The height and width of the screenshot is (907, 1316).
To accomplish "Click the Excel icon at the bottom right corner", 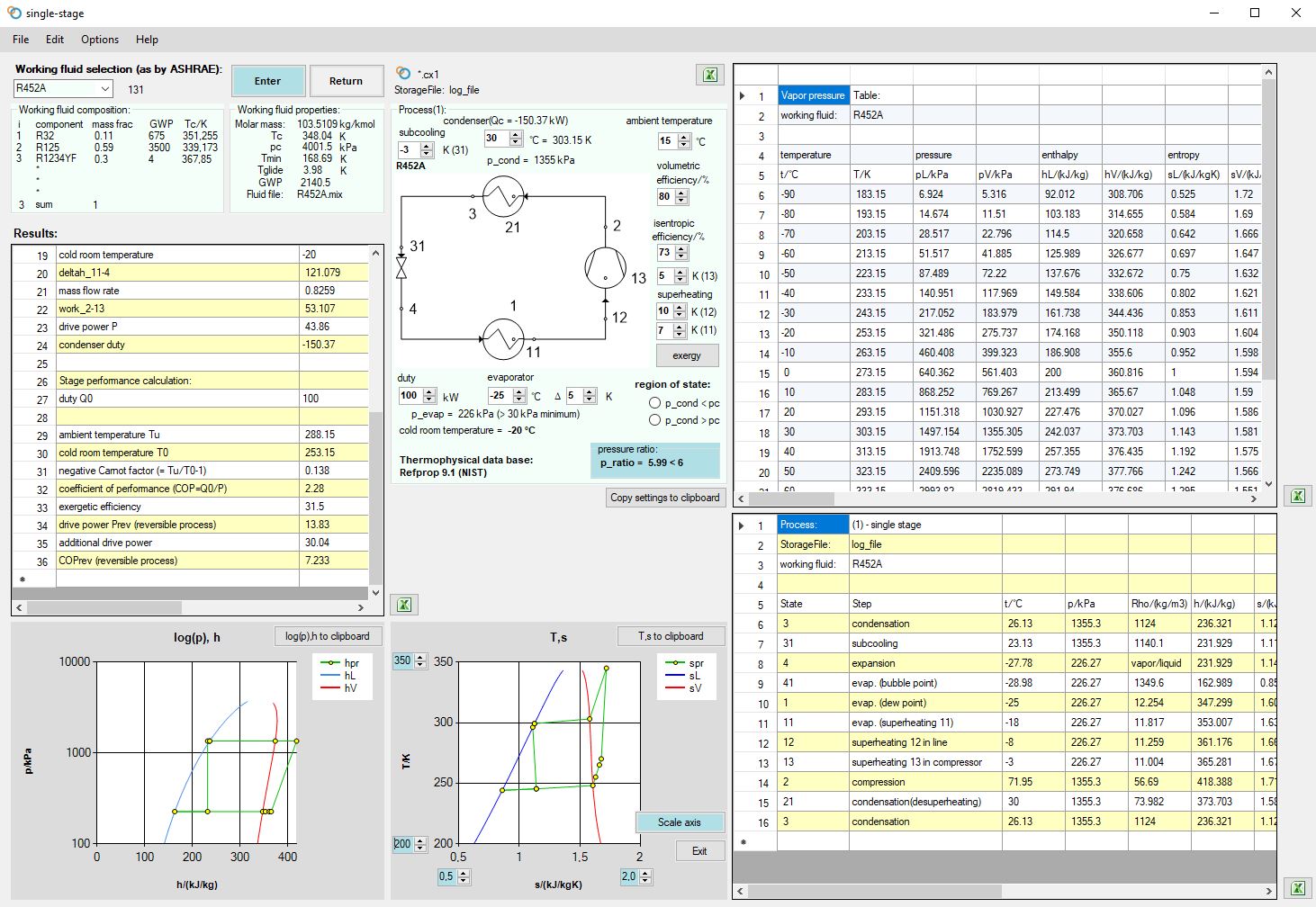I will point(1297,888).
